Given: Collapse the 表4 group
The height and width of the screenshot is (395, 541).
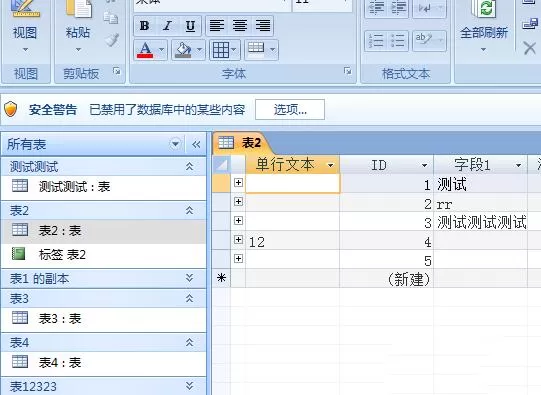Looking at the screenshot, I should 189,342.
